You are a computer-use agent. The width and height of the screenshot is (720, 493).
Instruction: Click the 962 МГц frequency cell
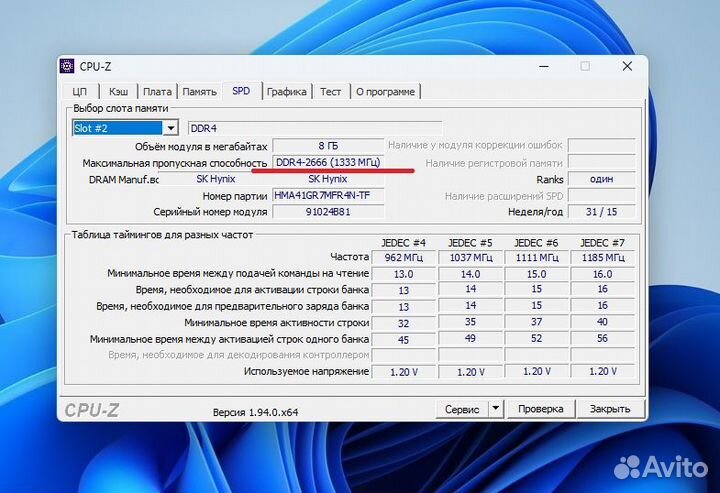click(x=403, y=258)
